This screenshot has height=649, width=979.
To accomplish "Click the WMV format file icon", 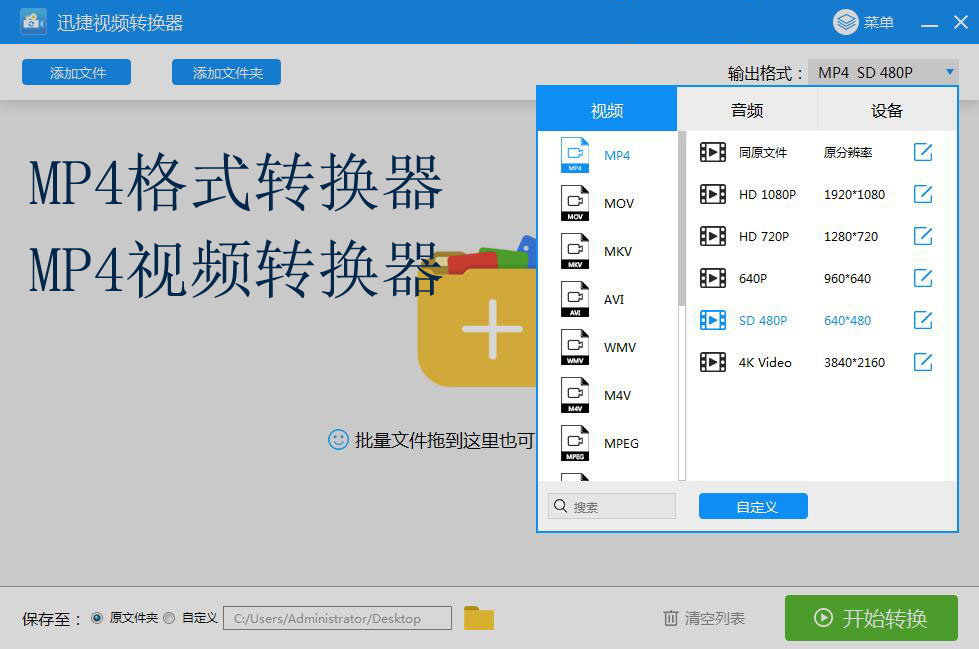I will coord(574,347).
